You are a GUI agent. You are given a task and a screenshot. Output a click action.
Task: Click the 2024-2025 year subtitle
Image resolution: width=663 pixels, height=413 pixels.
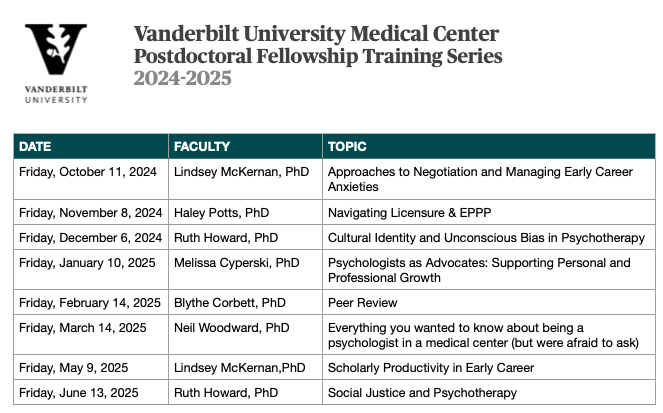click(x=182, y=77)
